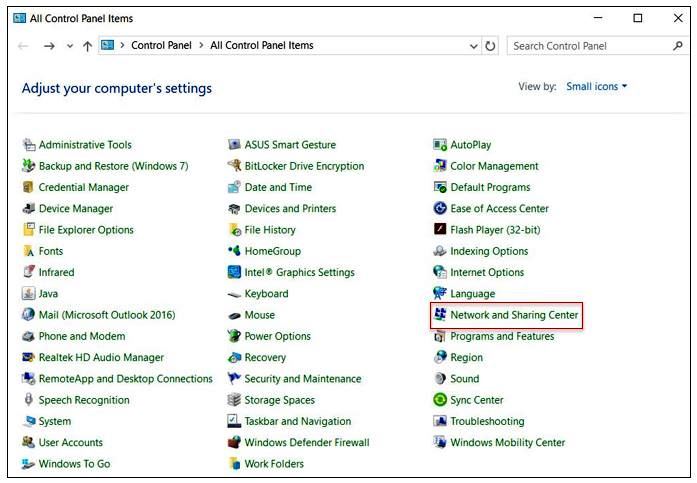Click the Devices and Printers icon
Image resolution: width=697 pixels, height=483 pixels.
tap(234, 208)
